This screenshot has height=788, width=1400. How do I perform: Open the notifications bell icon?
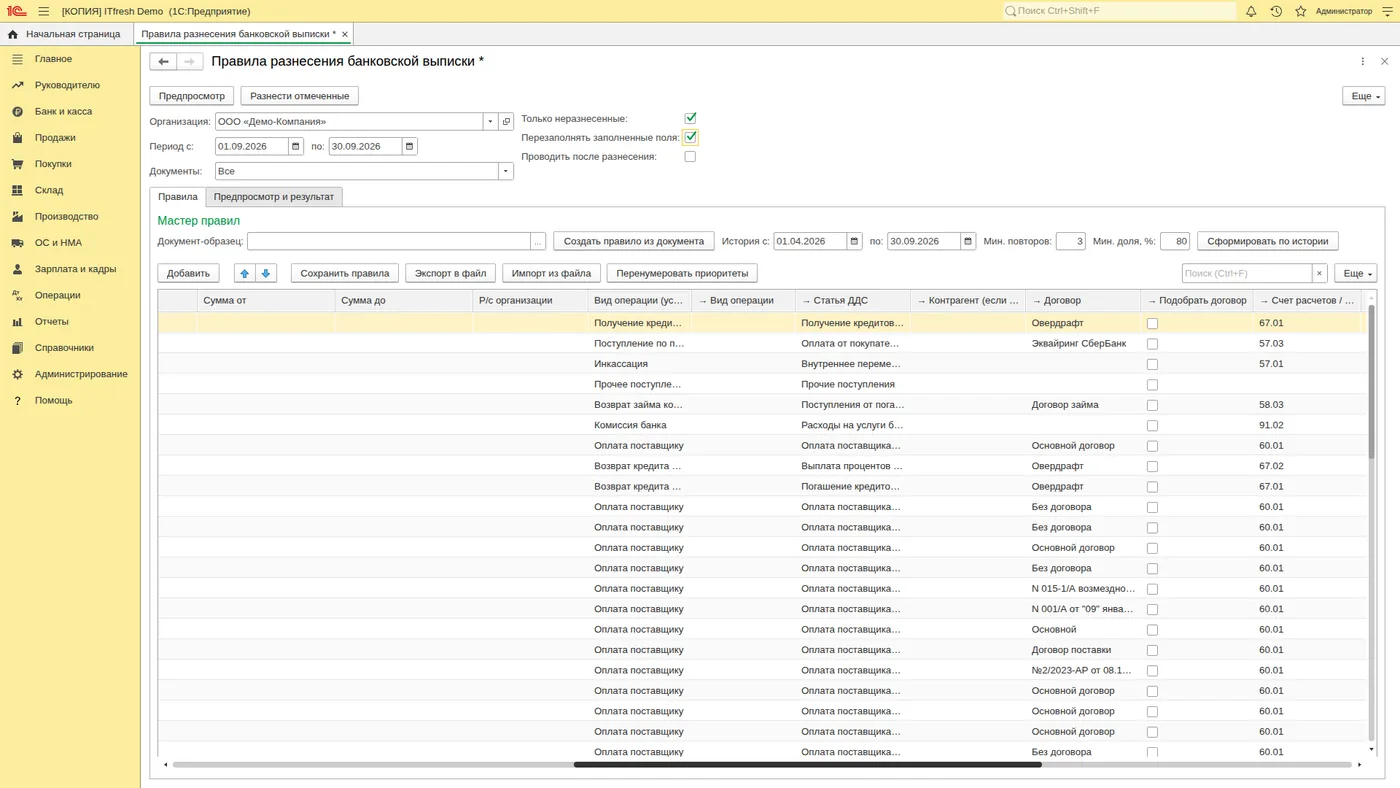point(1251,11)
